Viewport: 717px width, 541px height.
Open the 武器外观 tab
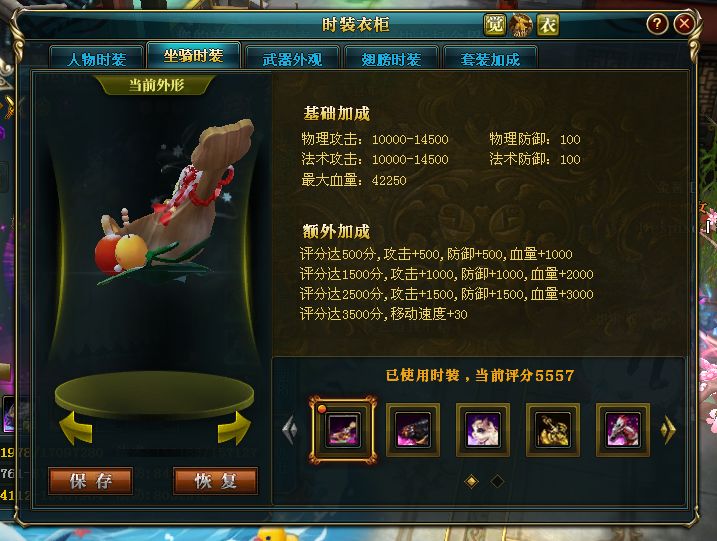[292, 59]
